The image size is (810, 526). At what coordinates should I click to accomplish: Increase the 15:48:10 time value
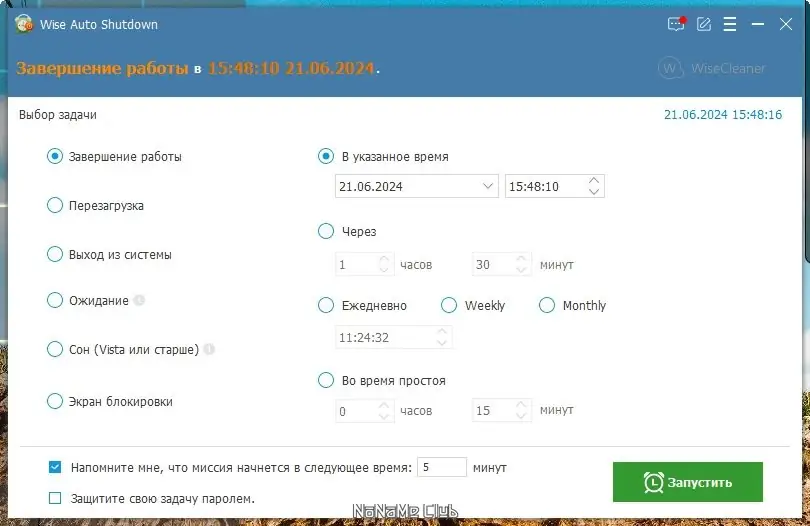[x=594, y=181]
